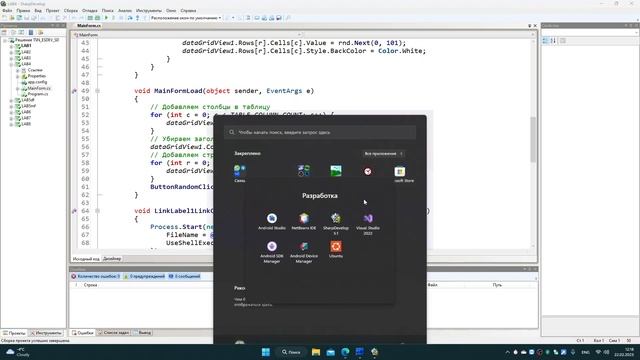
Task: Switch to the Инструменты panel tab
Action: pyautogui.click(x=46, y=333)
